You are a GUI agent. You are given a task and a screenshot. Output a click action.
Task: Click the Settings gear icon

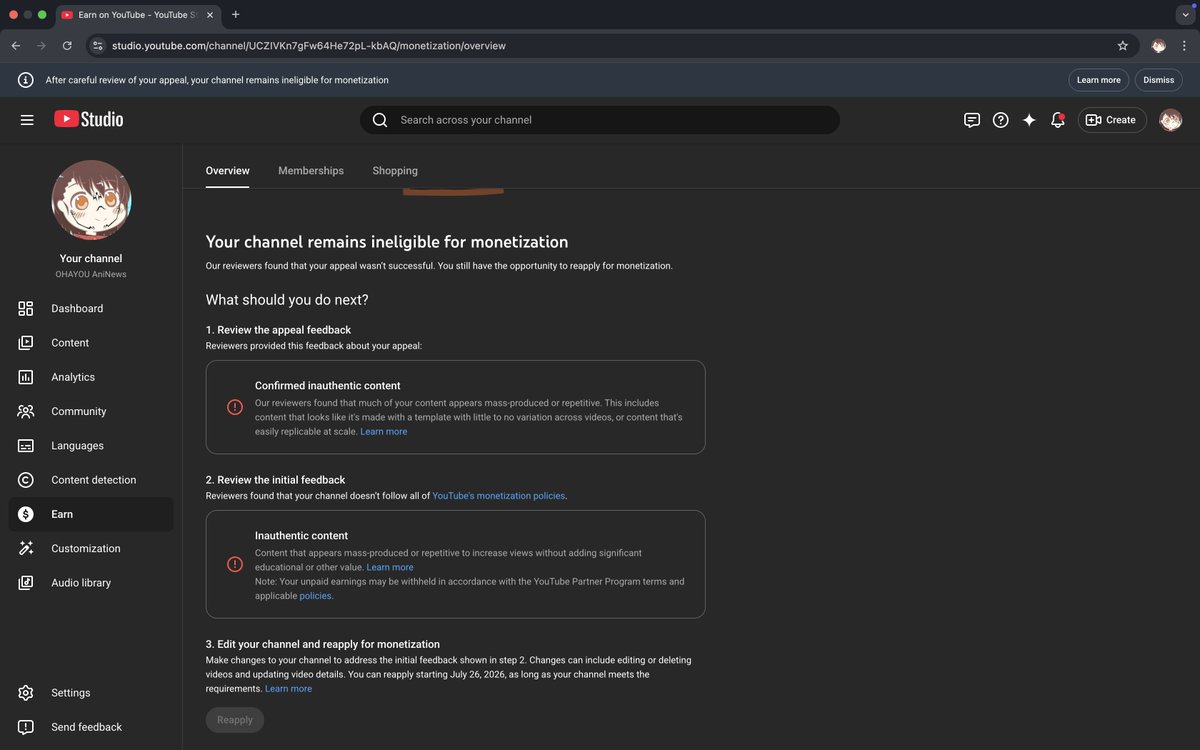26,693
